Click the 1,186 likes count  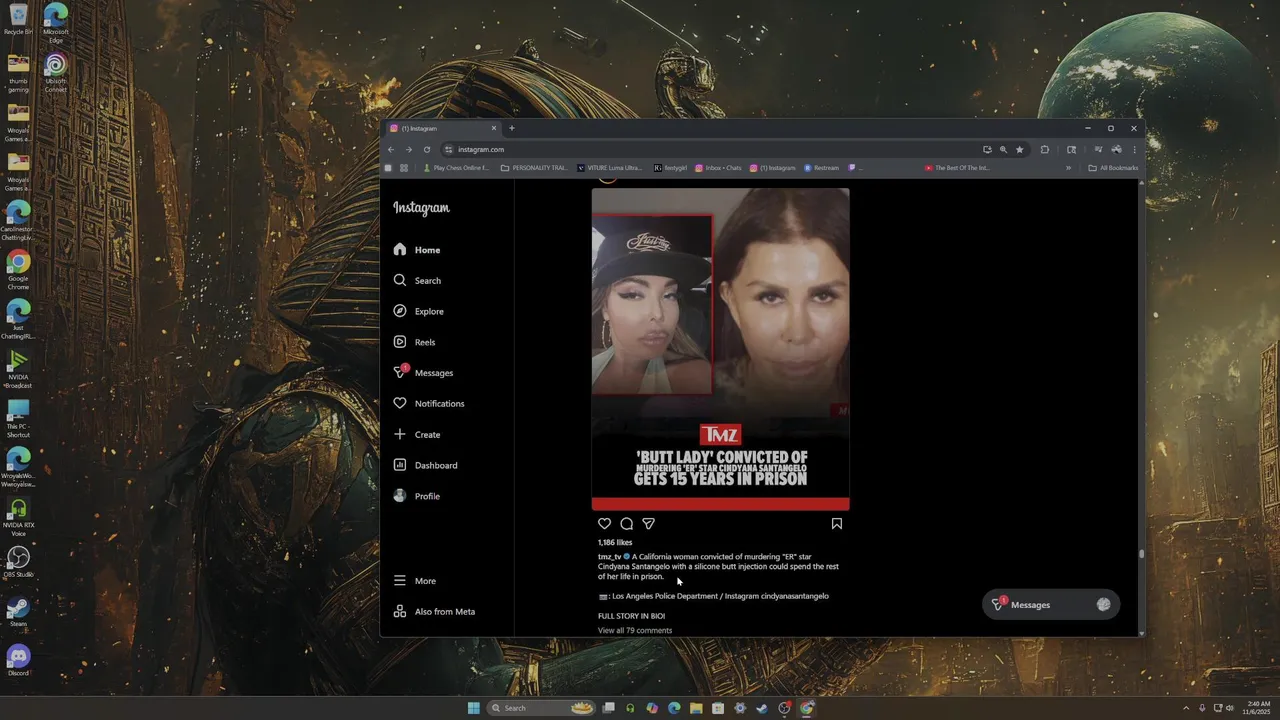pyautogui.click(x=615, y=543)
